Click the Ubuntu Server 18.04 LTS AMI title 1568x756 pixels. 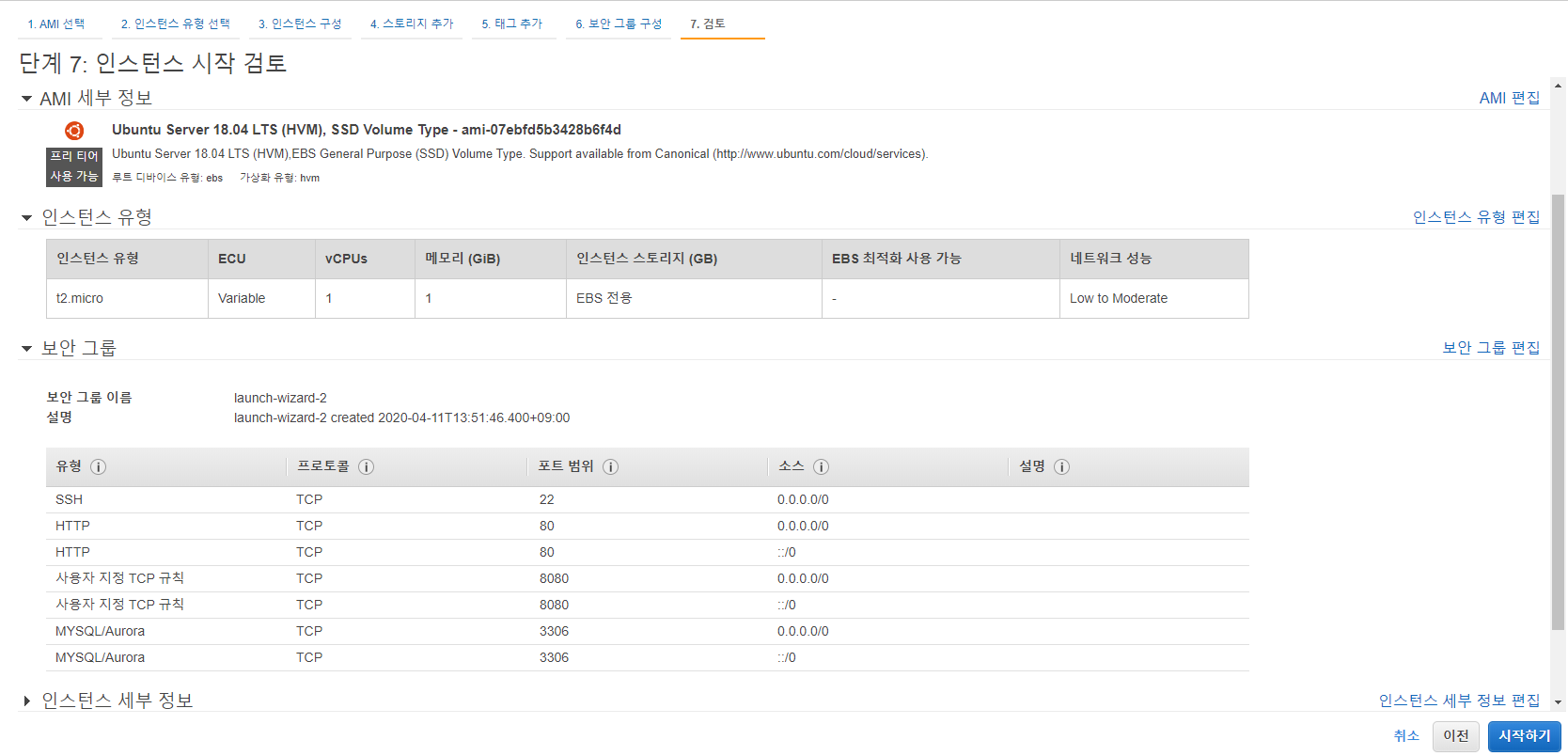pos(367,130)
